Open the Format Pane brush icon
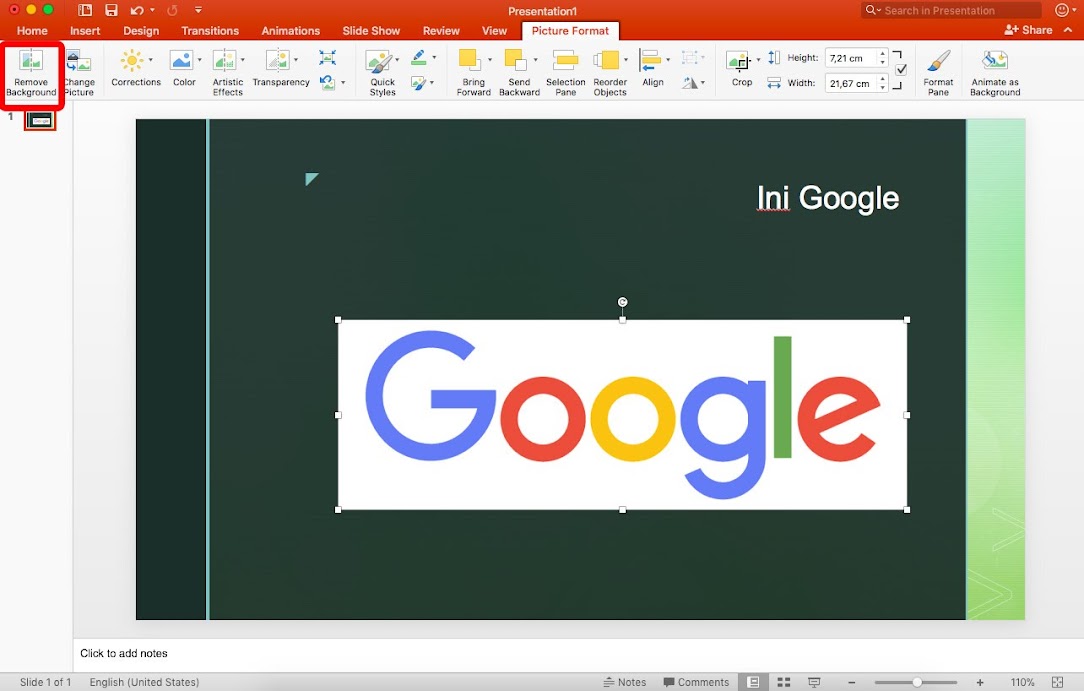 point(938,61)
